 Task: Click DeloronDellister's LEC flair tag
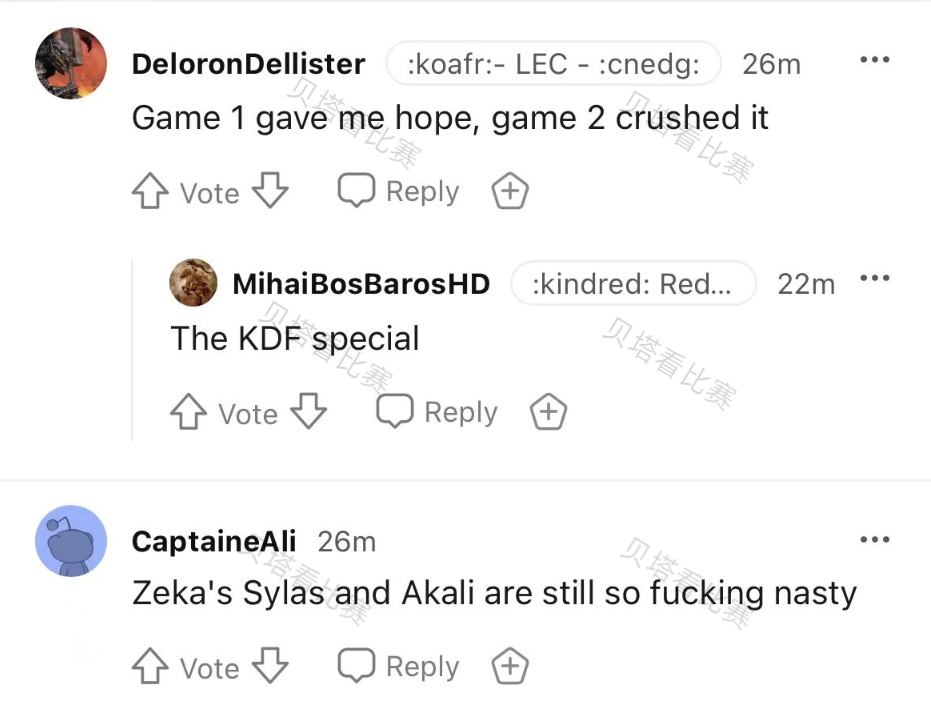[x=553, y=64]
